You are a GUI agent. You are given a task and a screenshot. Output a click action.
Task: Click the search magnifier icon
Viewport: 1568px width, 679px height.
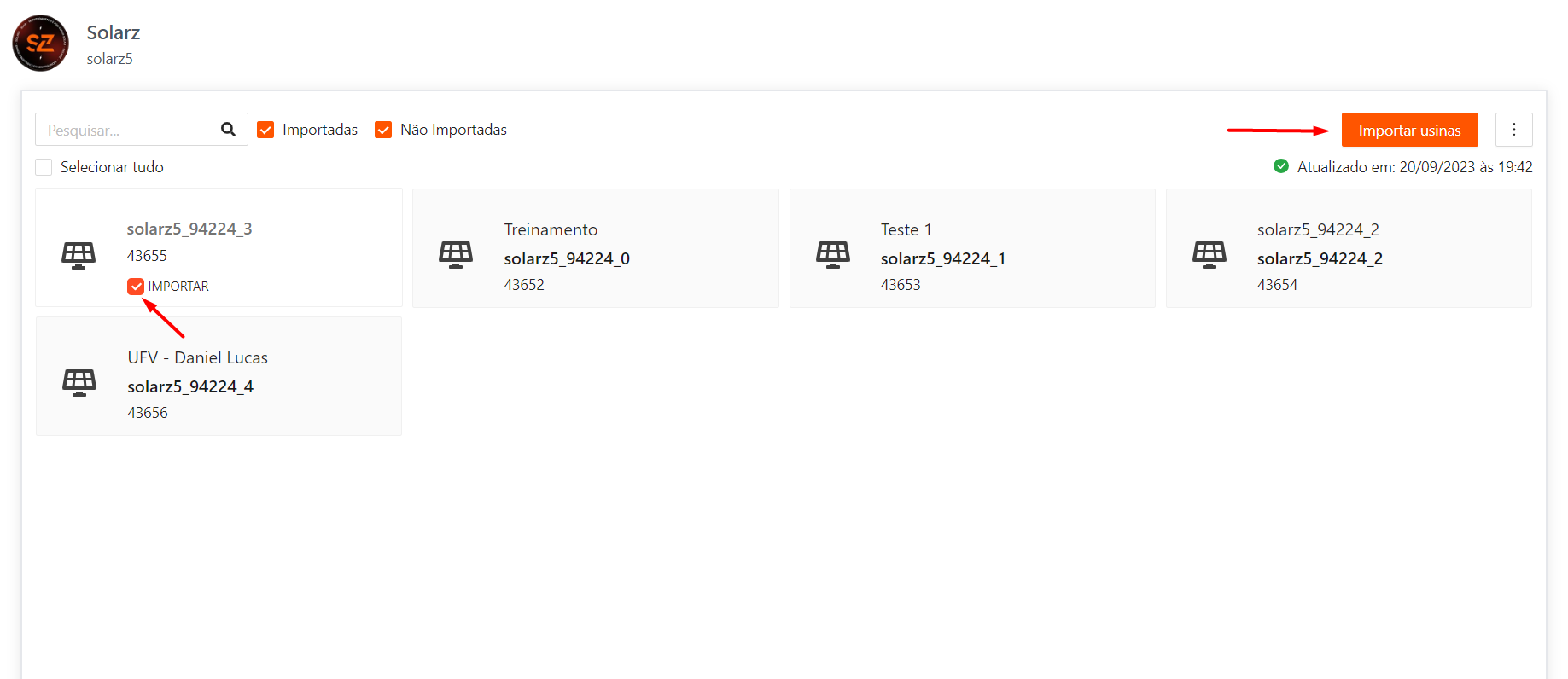228,130
